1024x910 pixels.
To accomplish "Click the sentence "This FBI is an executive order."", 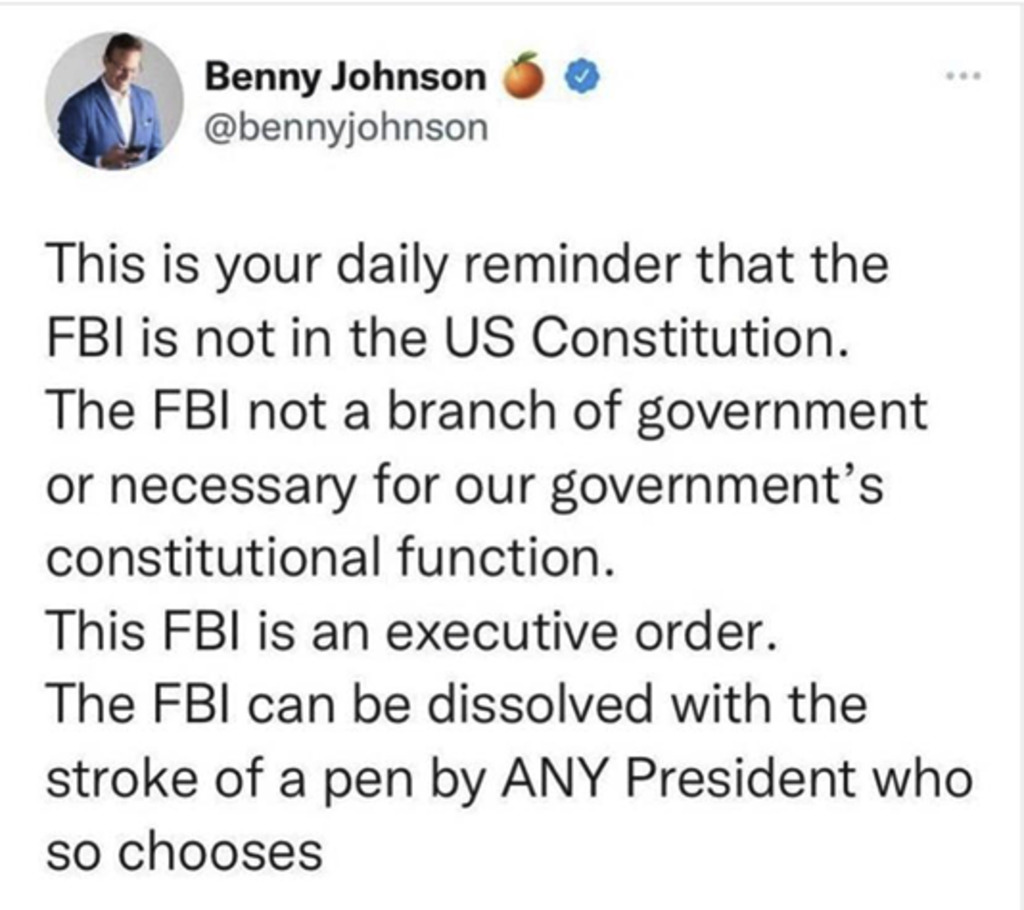I will coord(413,632).
